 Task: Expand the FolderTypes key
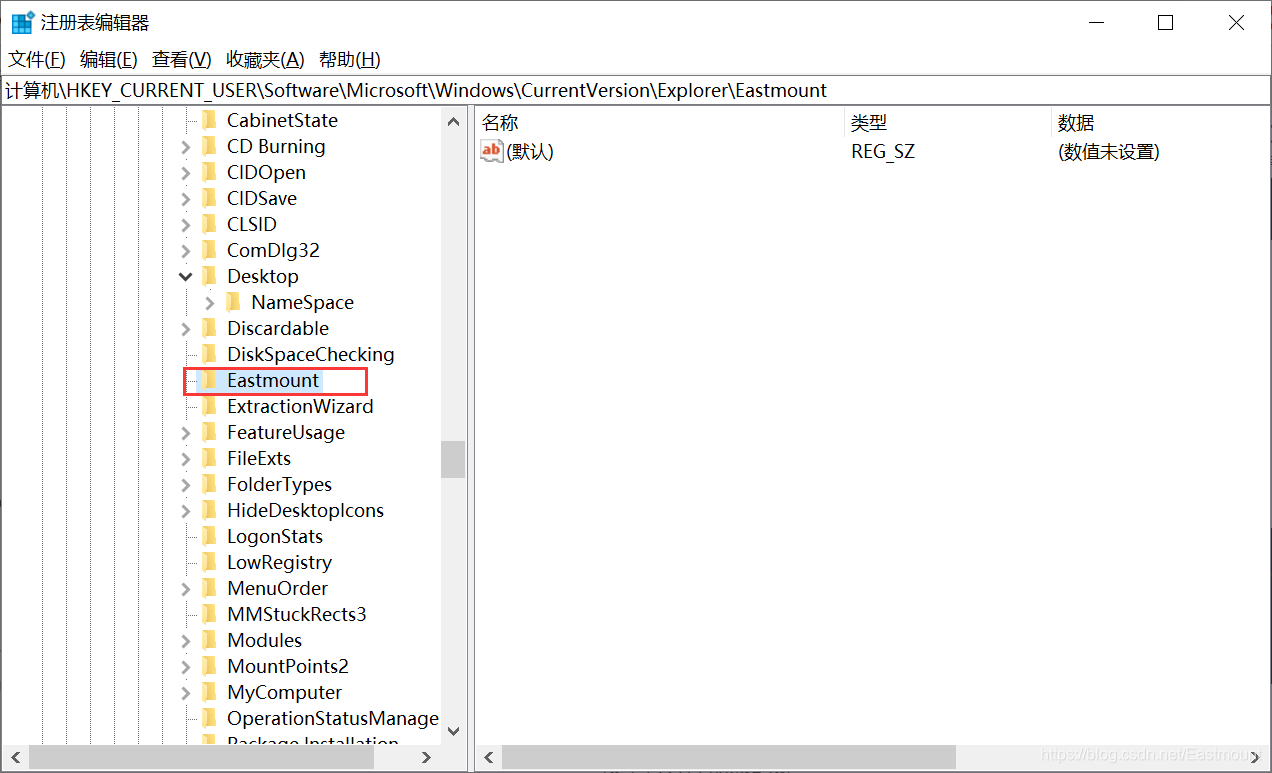185,485
